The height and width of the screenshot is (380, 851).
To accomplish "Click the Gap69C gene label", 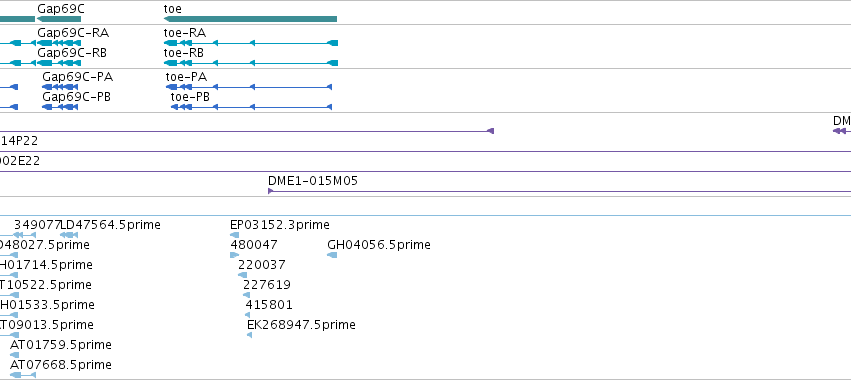I will click(61, 9).
